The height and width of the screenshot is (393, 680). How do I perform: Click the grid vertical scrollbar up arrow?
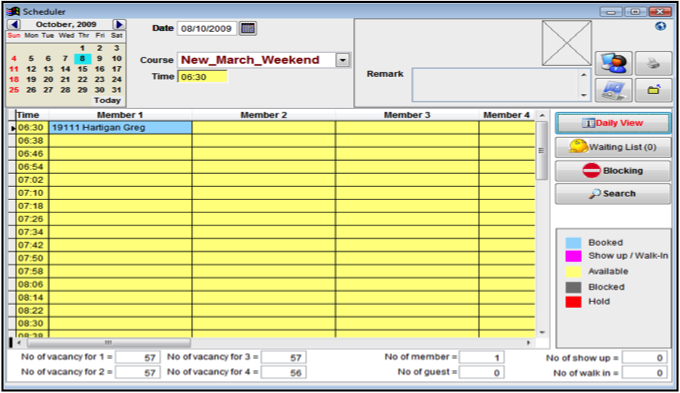542,115
